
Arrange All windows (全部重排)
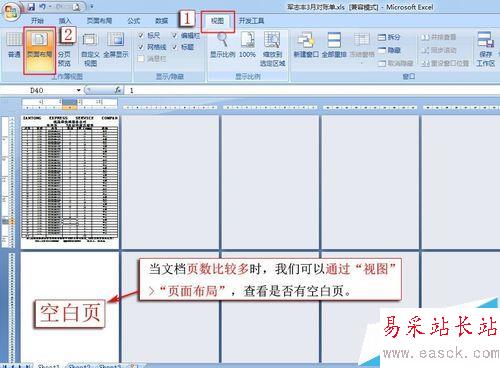click(x=334, y=45)
